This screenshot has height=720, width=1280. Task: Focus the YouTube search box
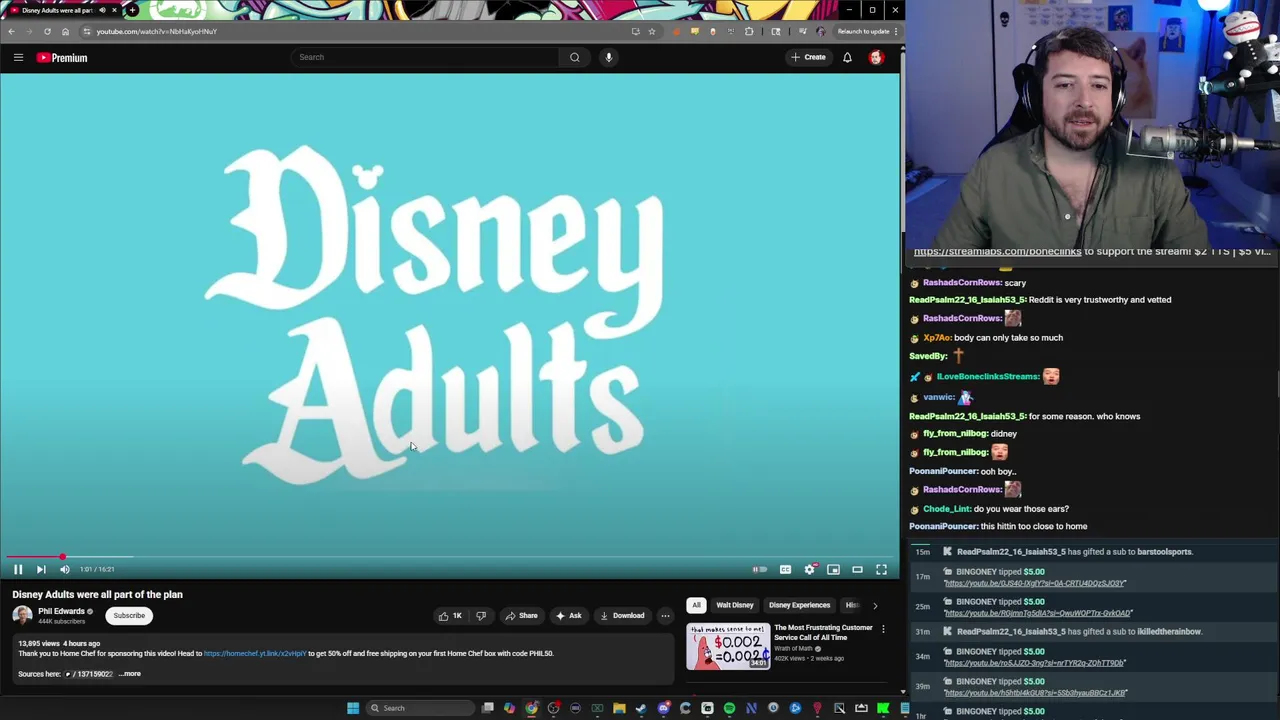point(425,57)
